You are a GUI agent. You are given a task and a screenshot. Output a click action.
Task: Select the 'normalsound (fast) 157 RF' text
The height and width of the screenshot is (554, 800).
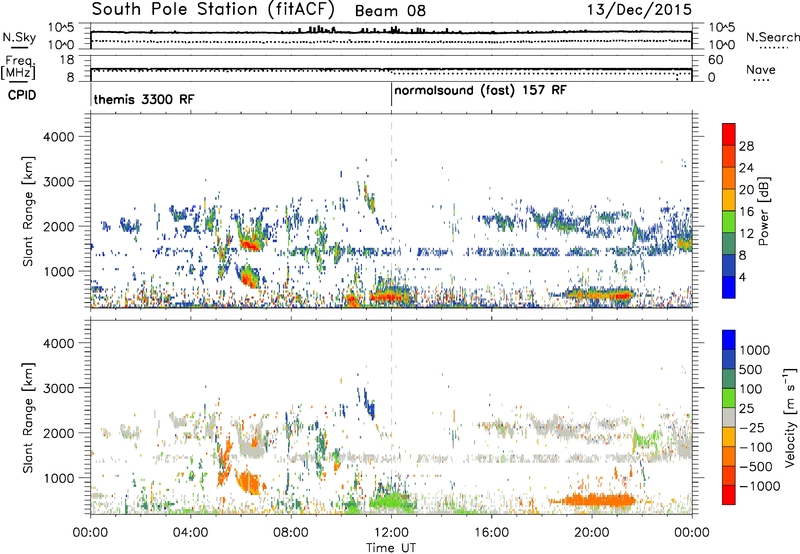481,91
